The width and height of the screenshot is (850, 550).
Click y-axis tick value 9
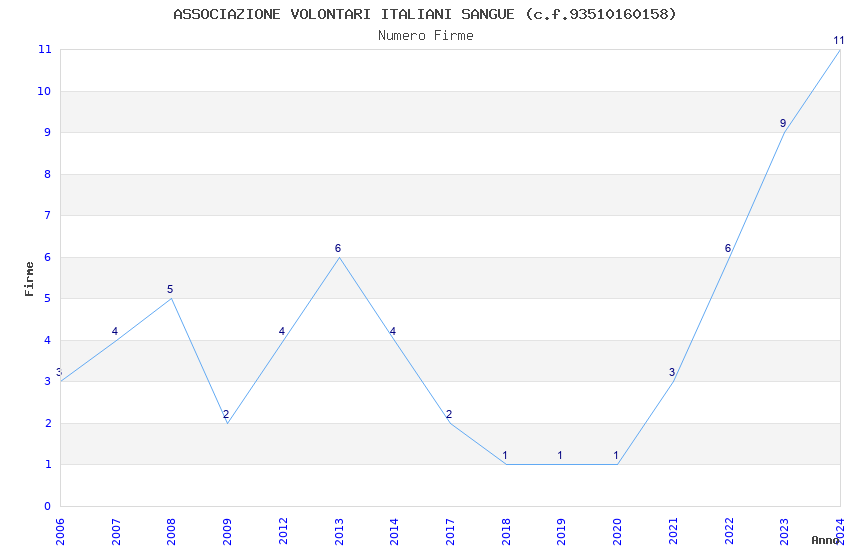[x=48, y=132]
